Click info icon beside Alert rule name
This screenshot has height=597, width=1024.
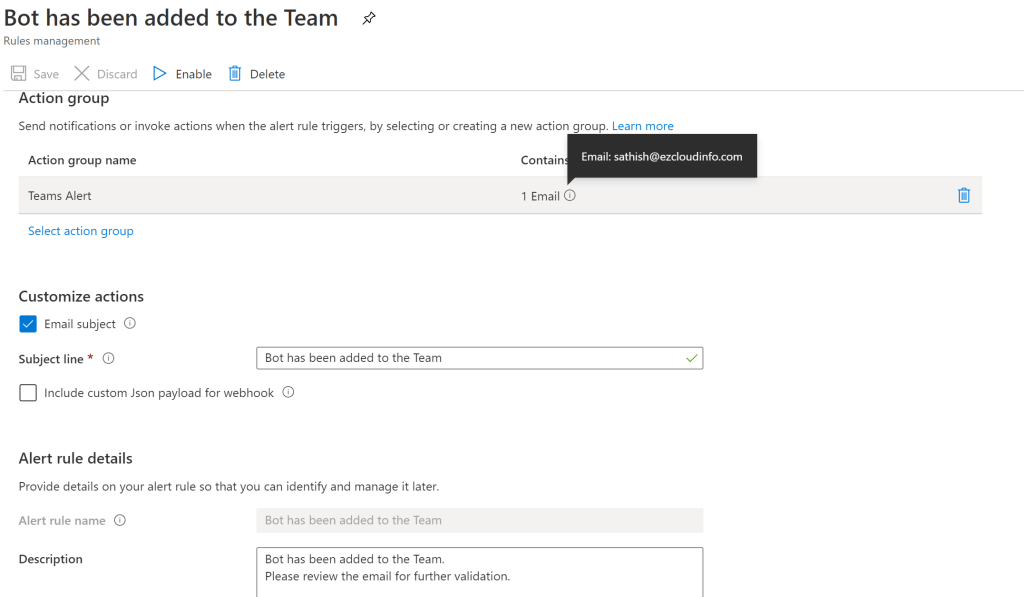coord(120,520)
